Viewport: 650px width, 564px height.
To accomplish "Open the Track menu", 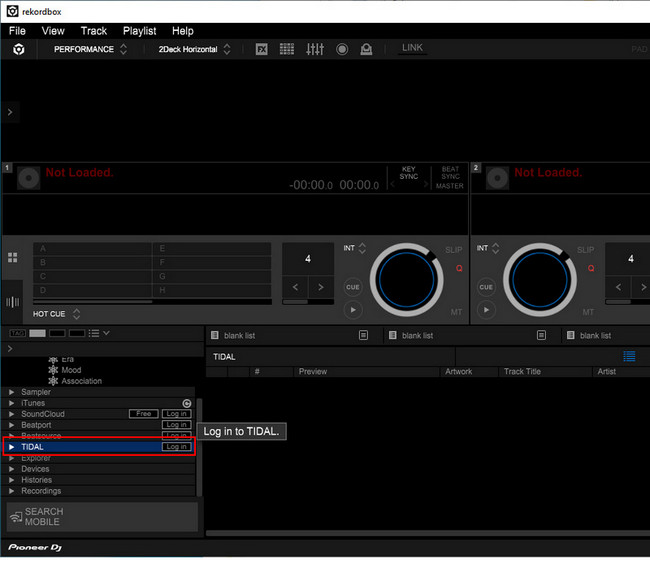I will click(x=94, y=31).
